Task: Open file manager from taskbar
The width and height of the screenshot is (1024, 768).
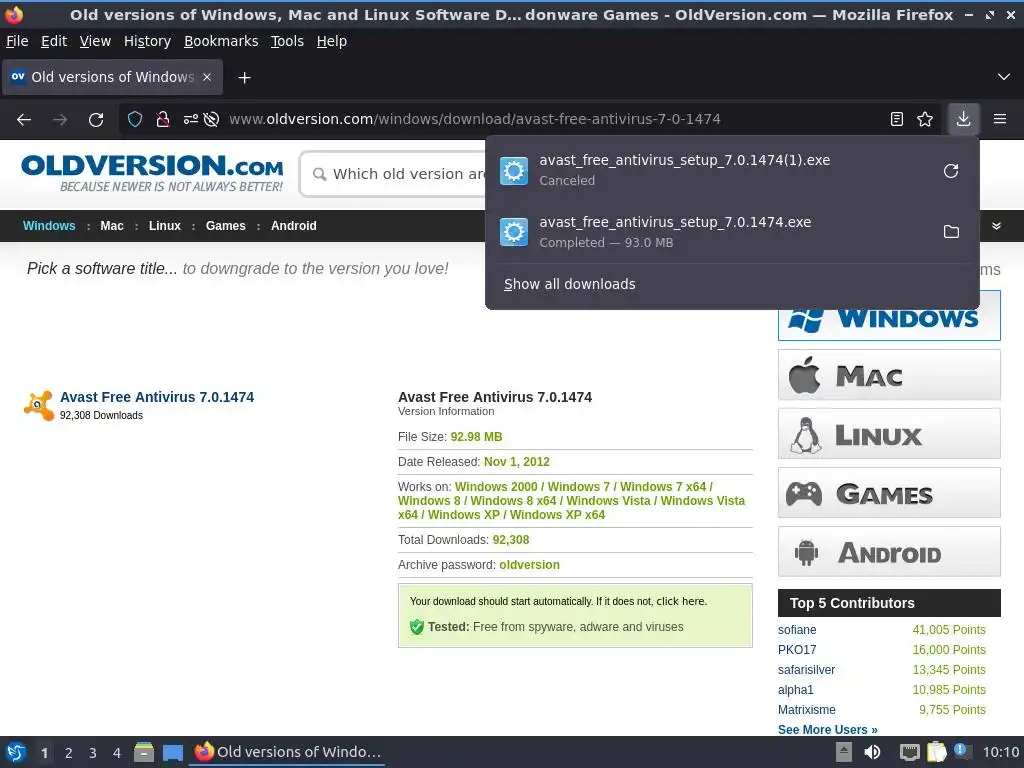Action: tap(144, 752)
